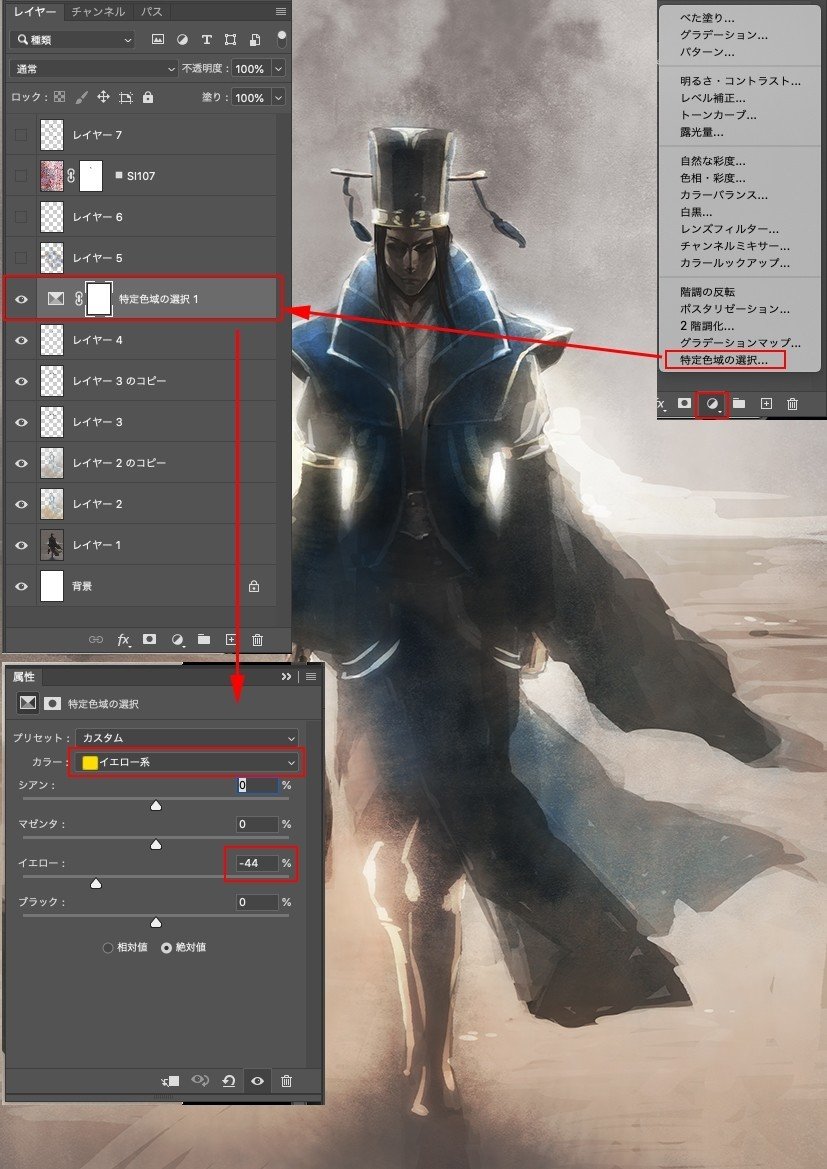Collapse Properties panel with double arrows
827x1169 pixels.
286,676
